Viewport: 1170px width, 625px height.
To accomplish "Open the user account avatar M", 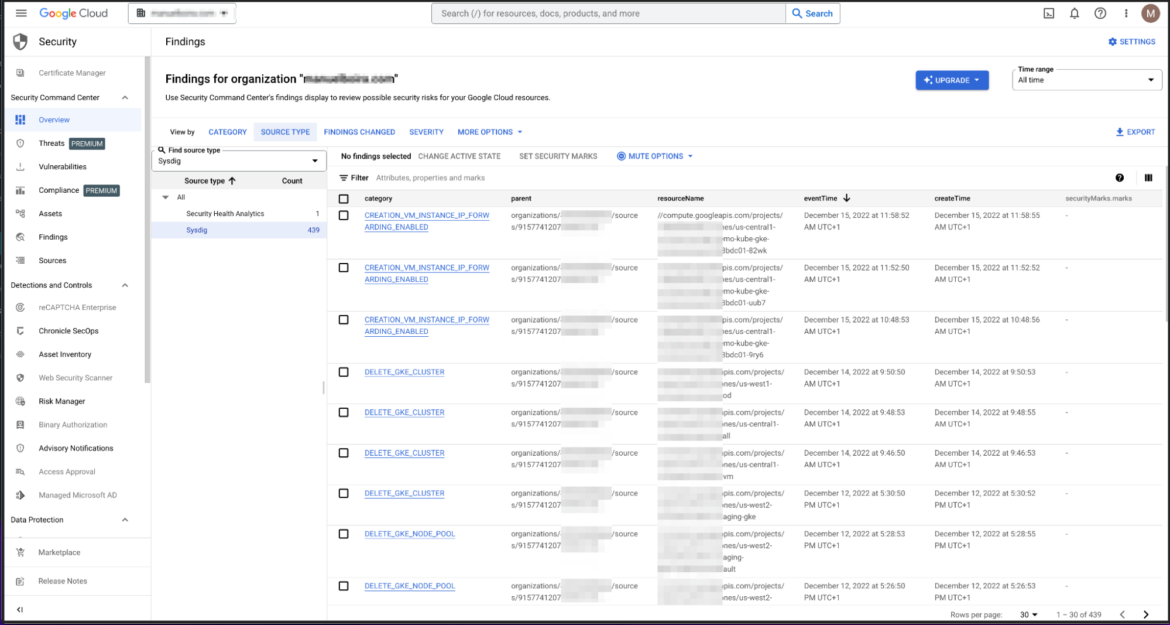I will tap(1150, 13).
